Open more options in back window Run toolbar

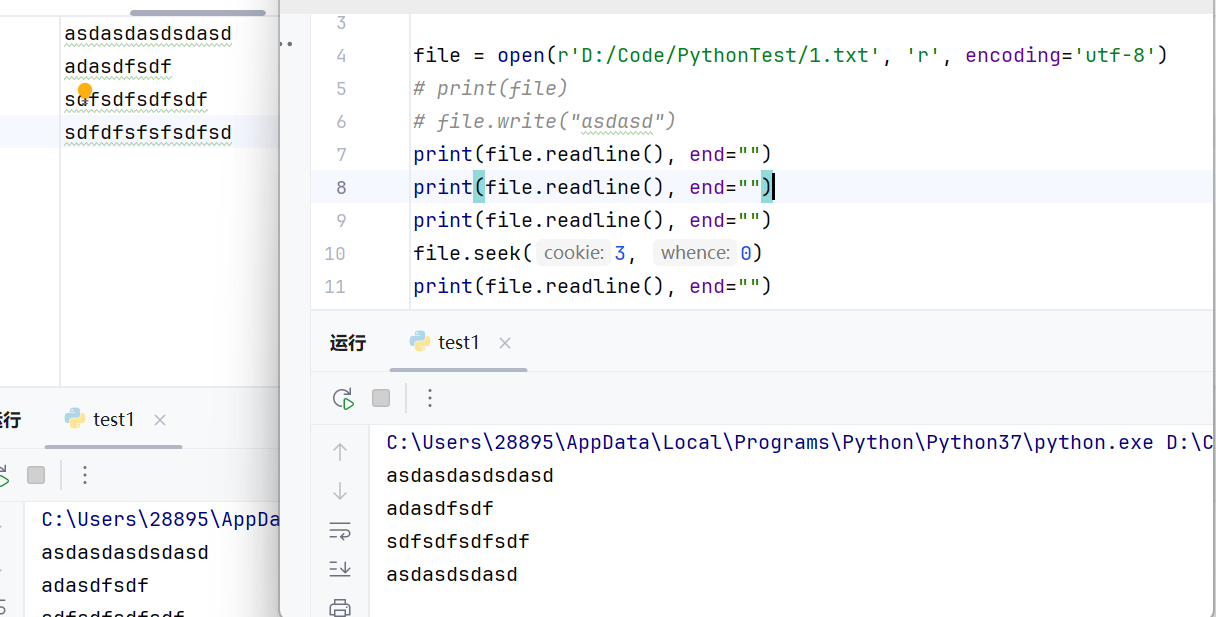coord(85,475)
